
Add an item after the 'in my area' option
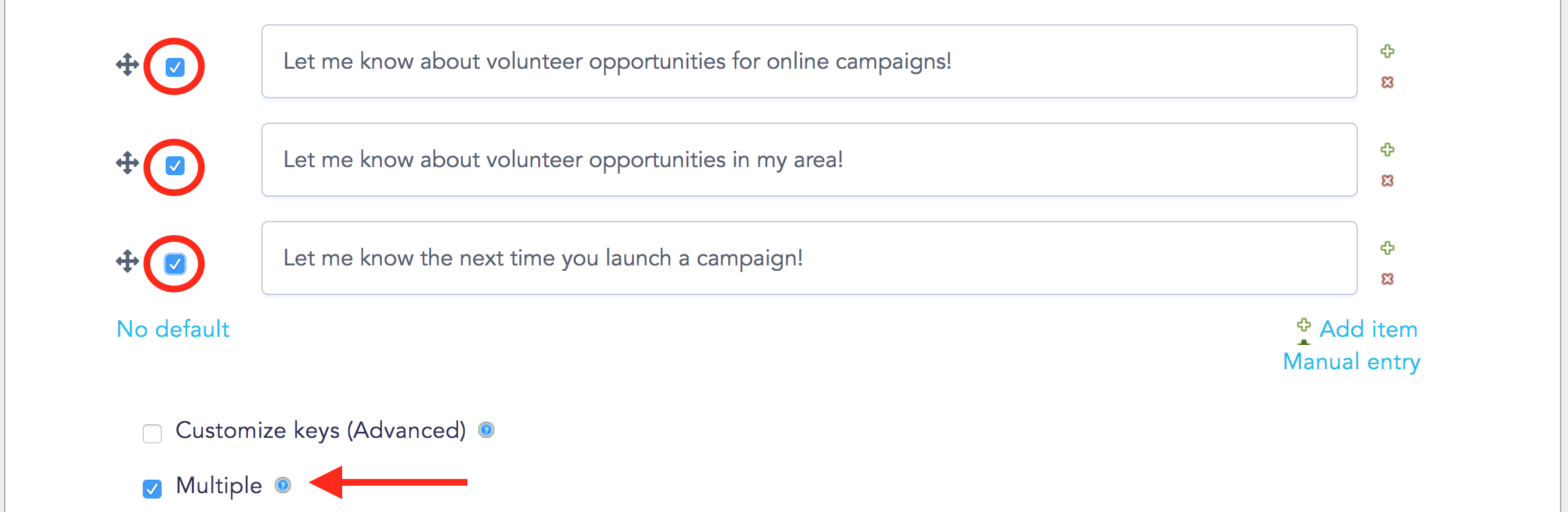click(1387, 150)
